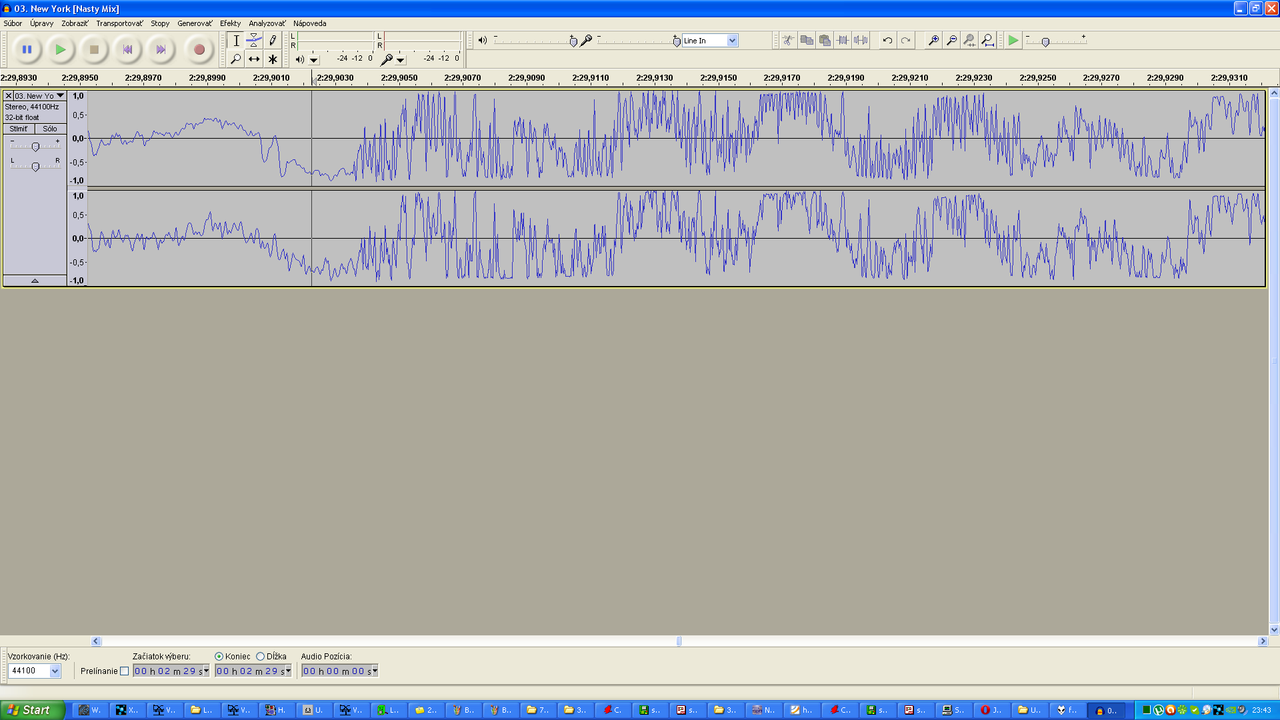Click the Copy icon in edit toolbar
The width and height of the screenshot is (1280, 720).
click(x=806, y=40)
